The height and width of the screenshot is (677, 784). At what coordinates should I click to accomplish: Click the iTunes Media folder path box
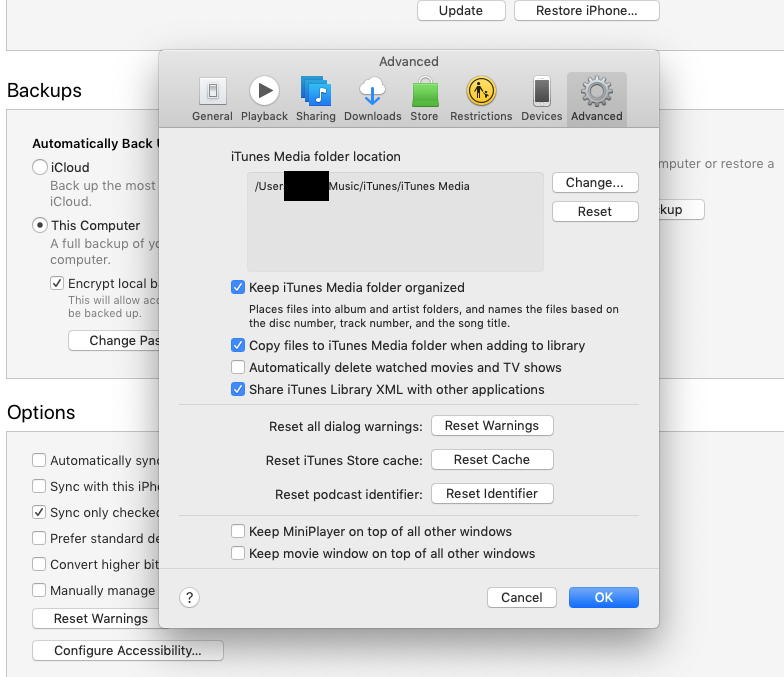click(x=395, y=222)
